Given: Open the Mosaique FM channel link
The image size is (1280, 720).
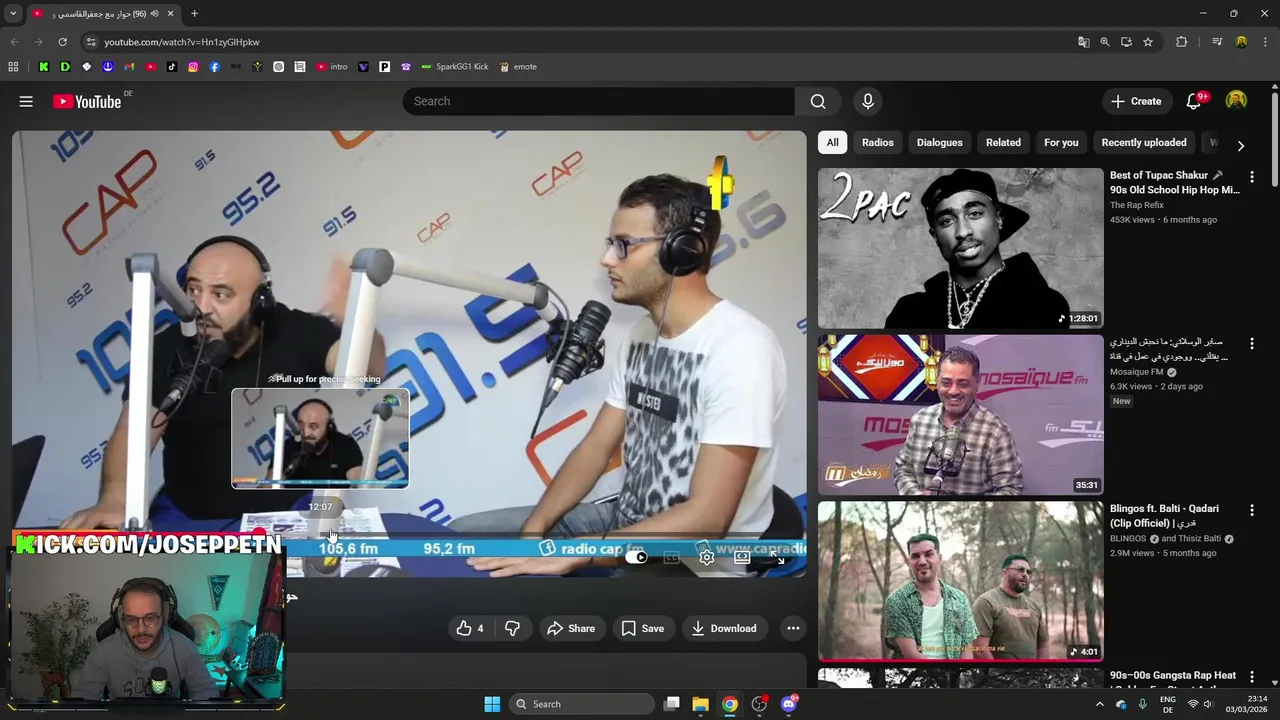Looking at the screenshot, I should click(1136, 372).
